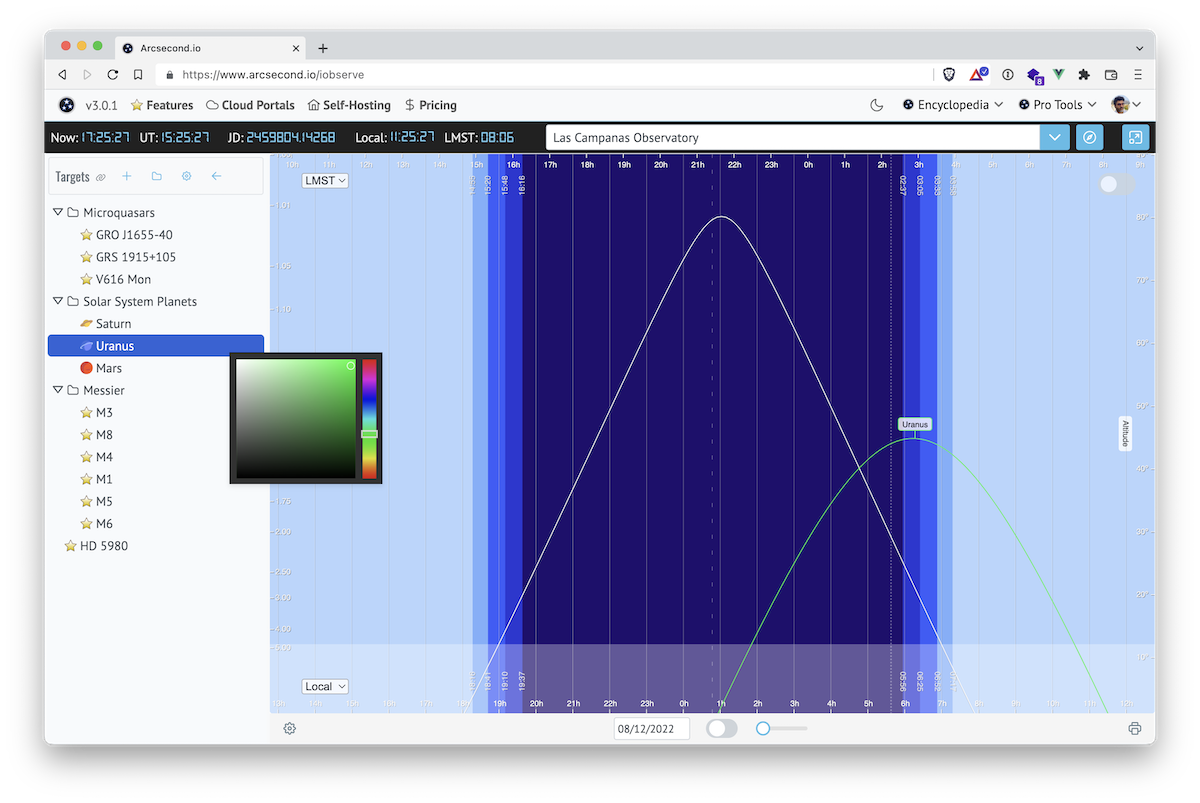This screenshot has width=1200, height=803.
Task: Click the expand view icon at top right
Action: [x=1134, y=137]
